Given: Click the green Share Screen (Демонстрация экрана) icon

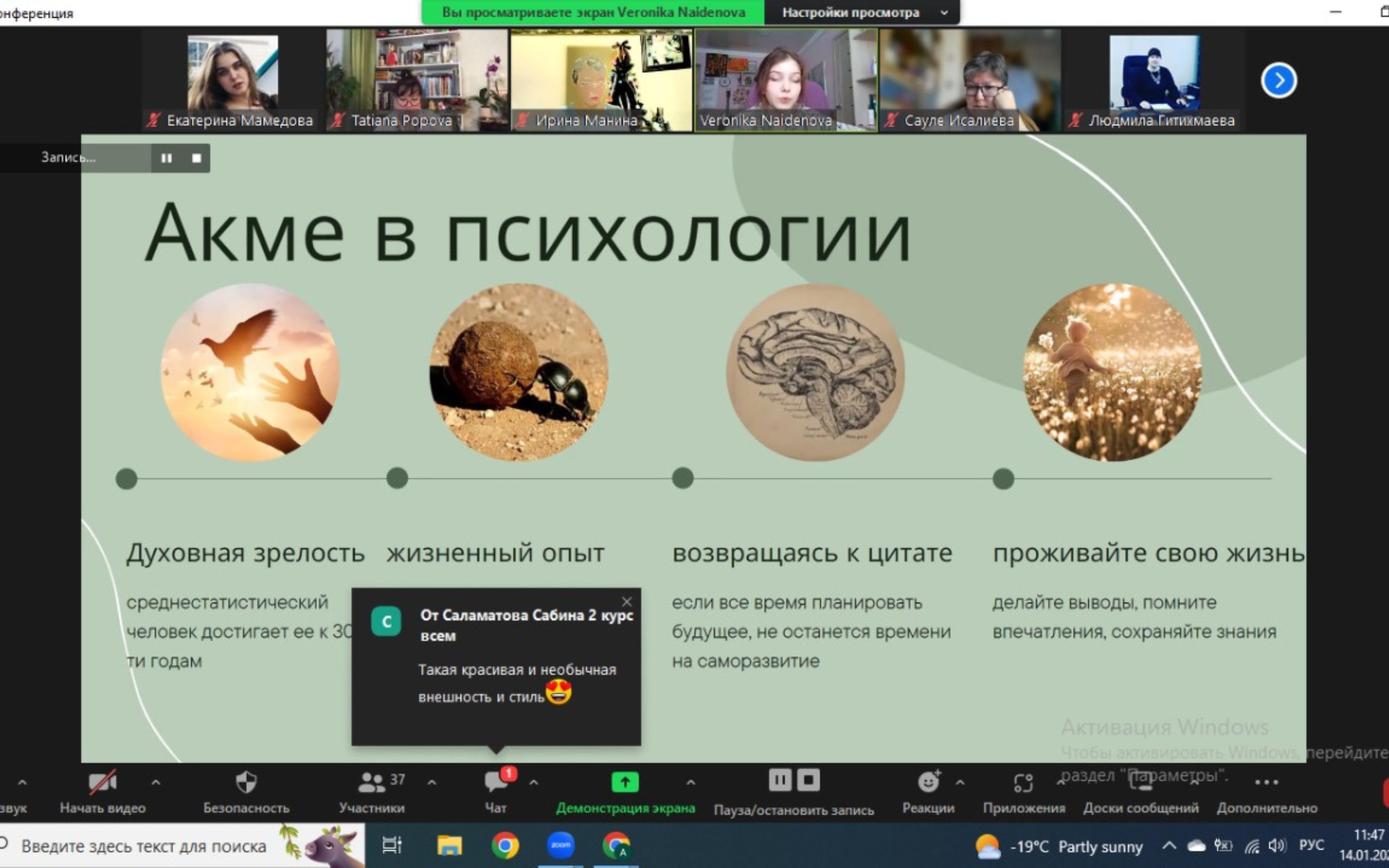Looking at the screenshot, I should point(625,782).
